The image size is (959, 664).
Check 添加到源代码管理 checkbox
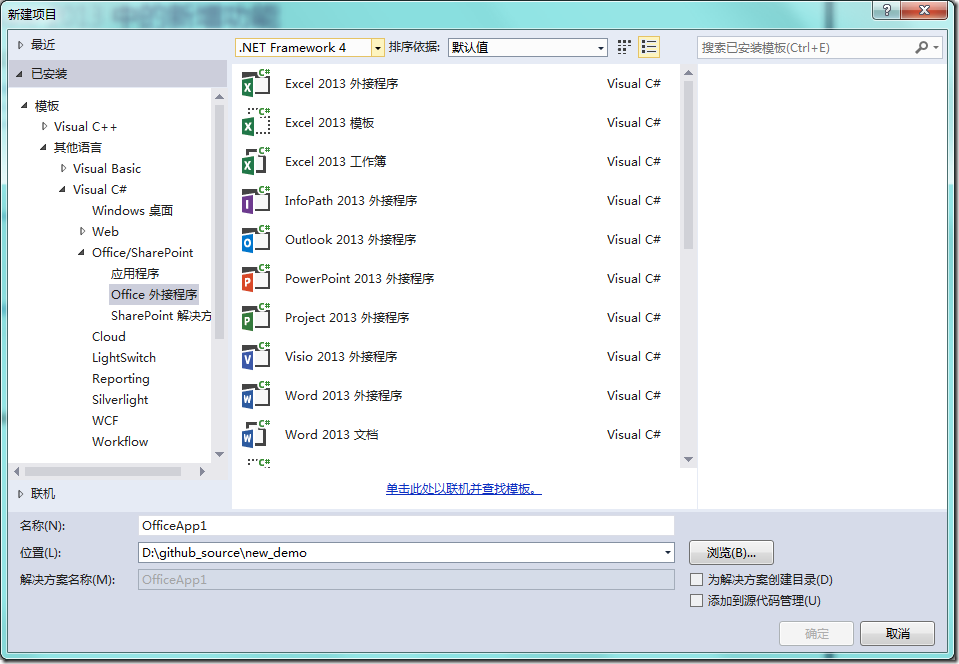(696, 600)
